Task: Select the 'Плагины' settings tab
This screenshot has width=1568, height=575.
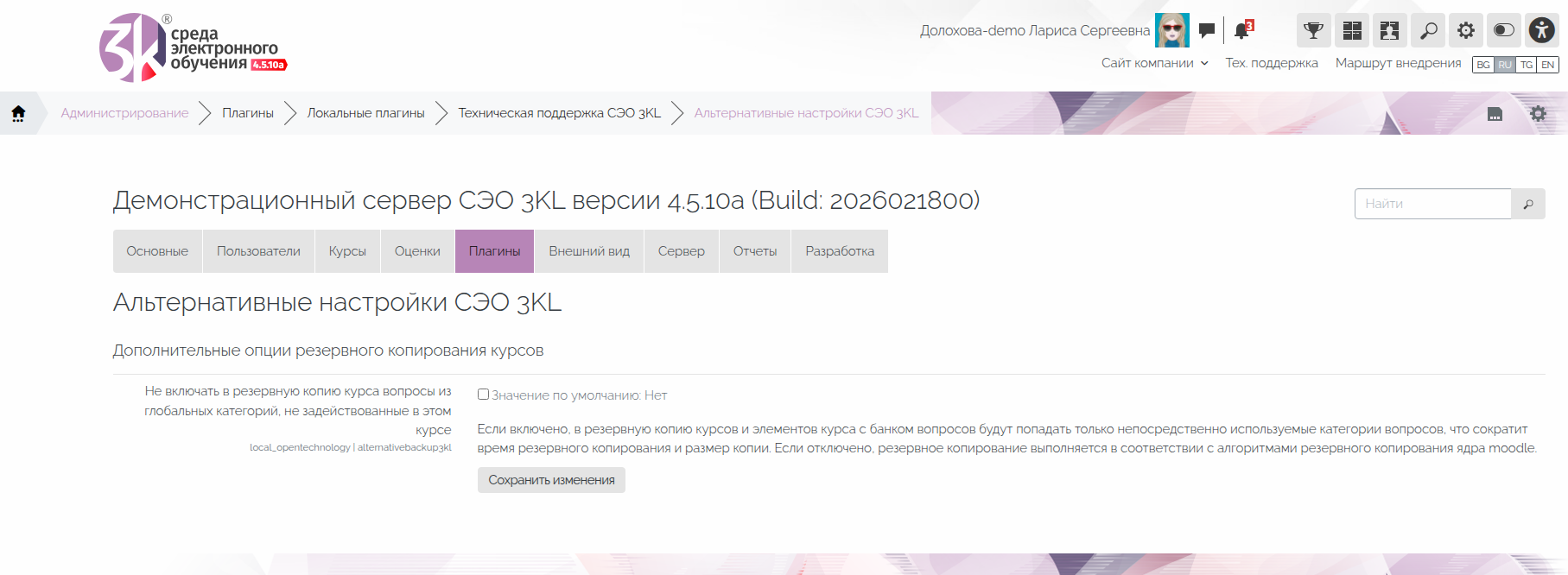Action: click(x=494, y=251)
